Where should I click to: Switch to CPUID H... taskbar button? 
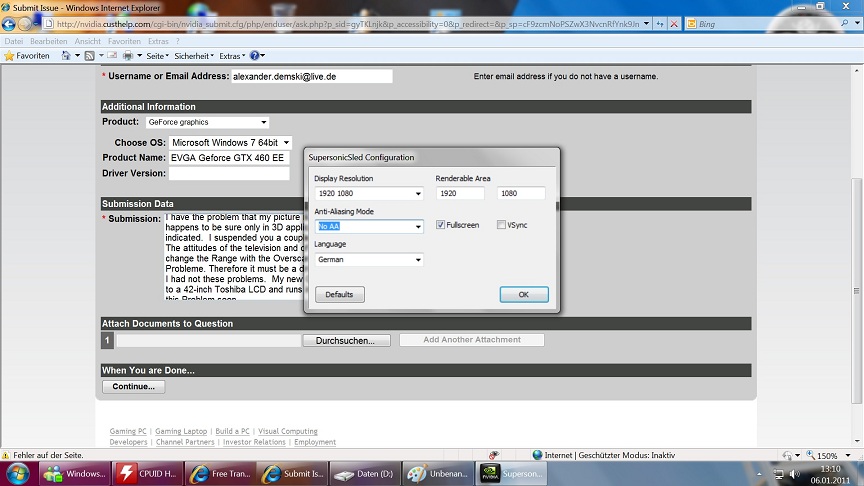[x=148, y=474]
